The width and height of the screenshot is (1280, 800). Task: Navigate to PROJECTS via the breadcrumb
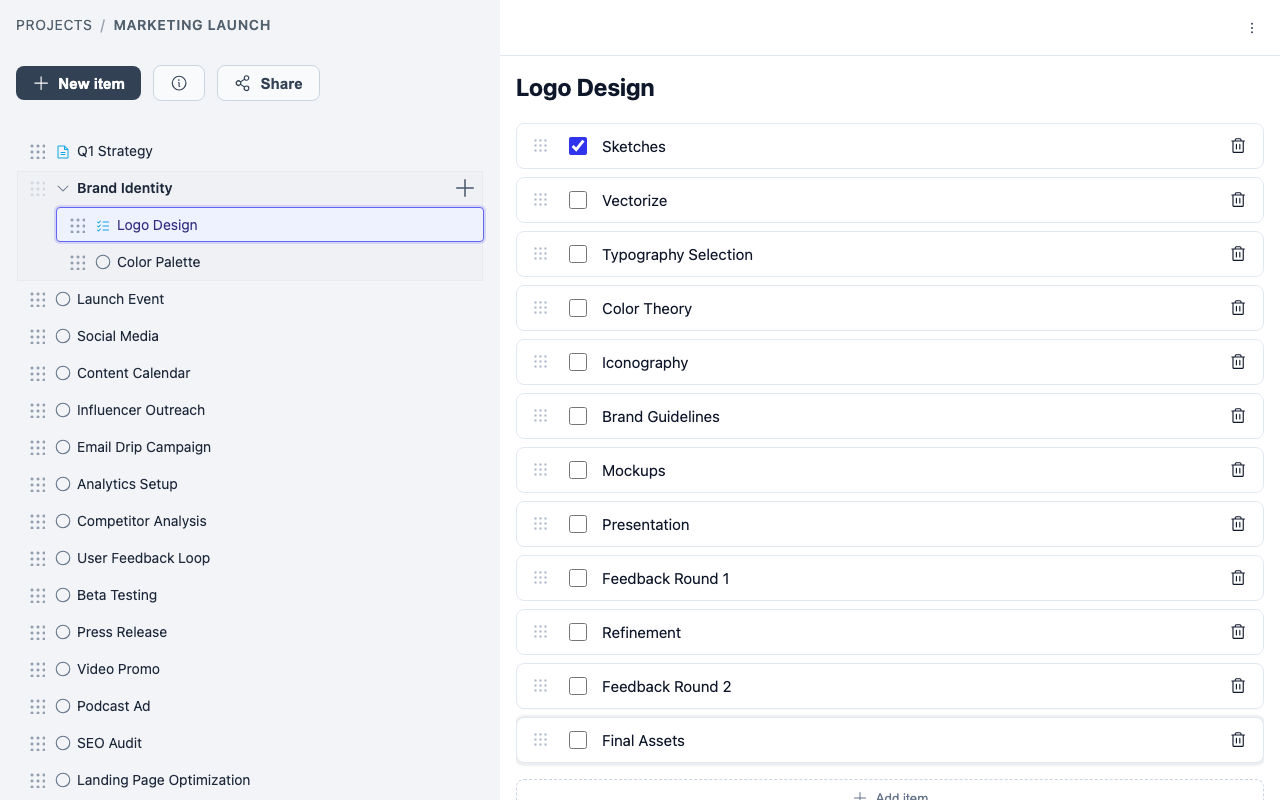tap(54, 25)
